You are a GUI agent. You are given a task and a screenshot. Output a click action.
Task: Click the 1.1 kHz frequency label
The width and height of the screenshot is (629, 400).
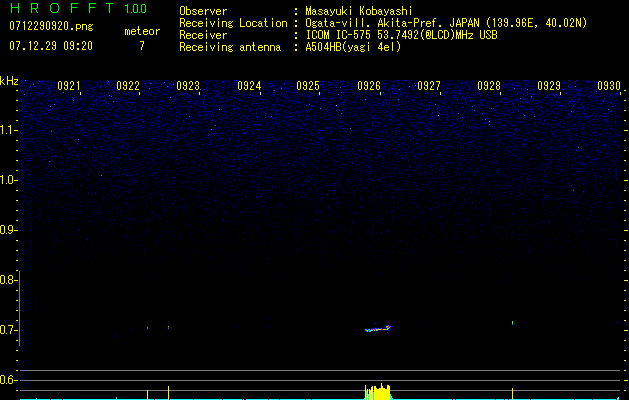pos(8,131)
